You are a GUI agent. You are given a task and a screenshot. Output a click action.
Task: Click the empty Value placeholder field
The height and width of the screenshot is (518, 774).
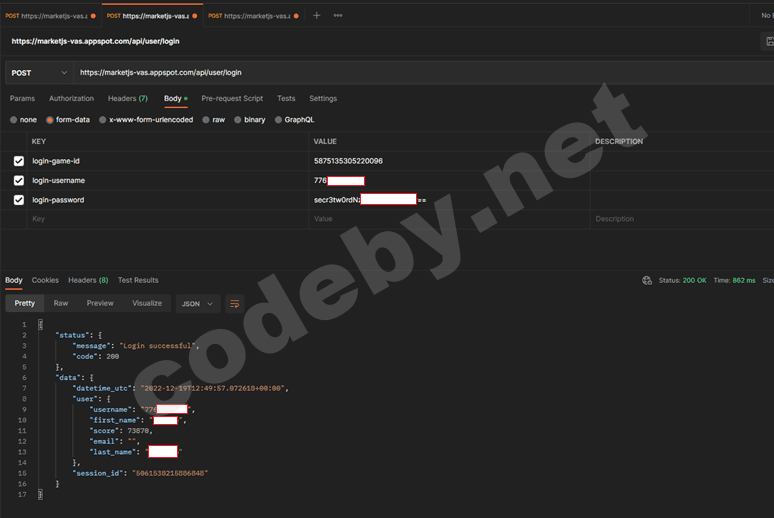point(449,219)
